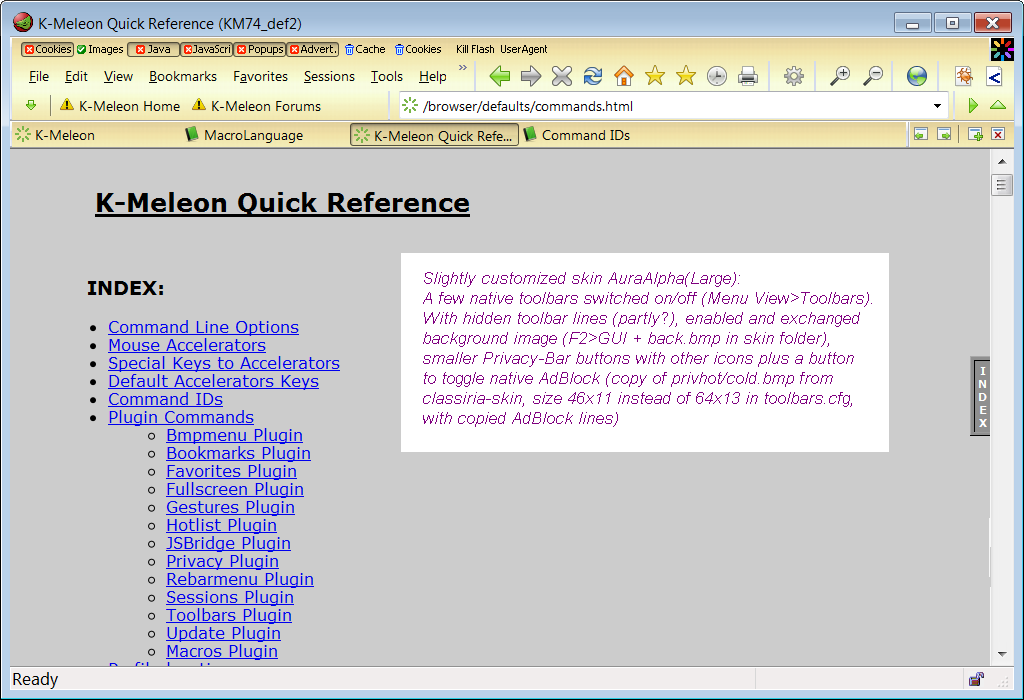
Task: Clear Cookies via trash button
Action: (x=418, y=49)
